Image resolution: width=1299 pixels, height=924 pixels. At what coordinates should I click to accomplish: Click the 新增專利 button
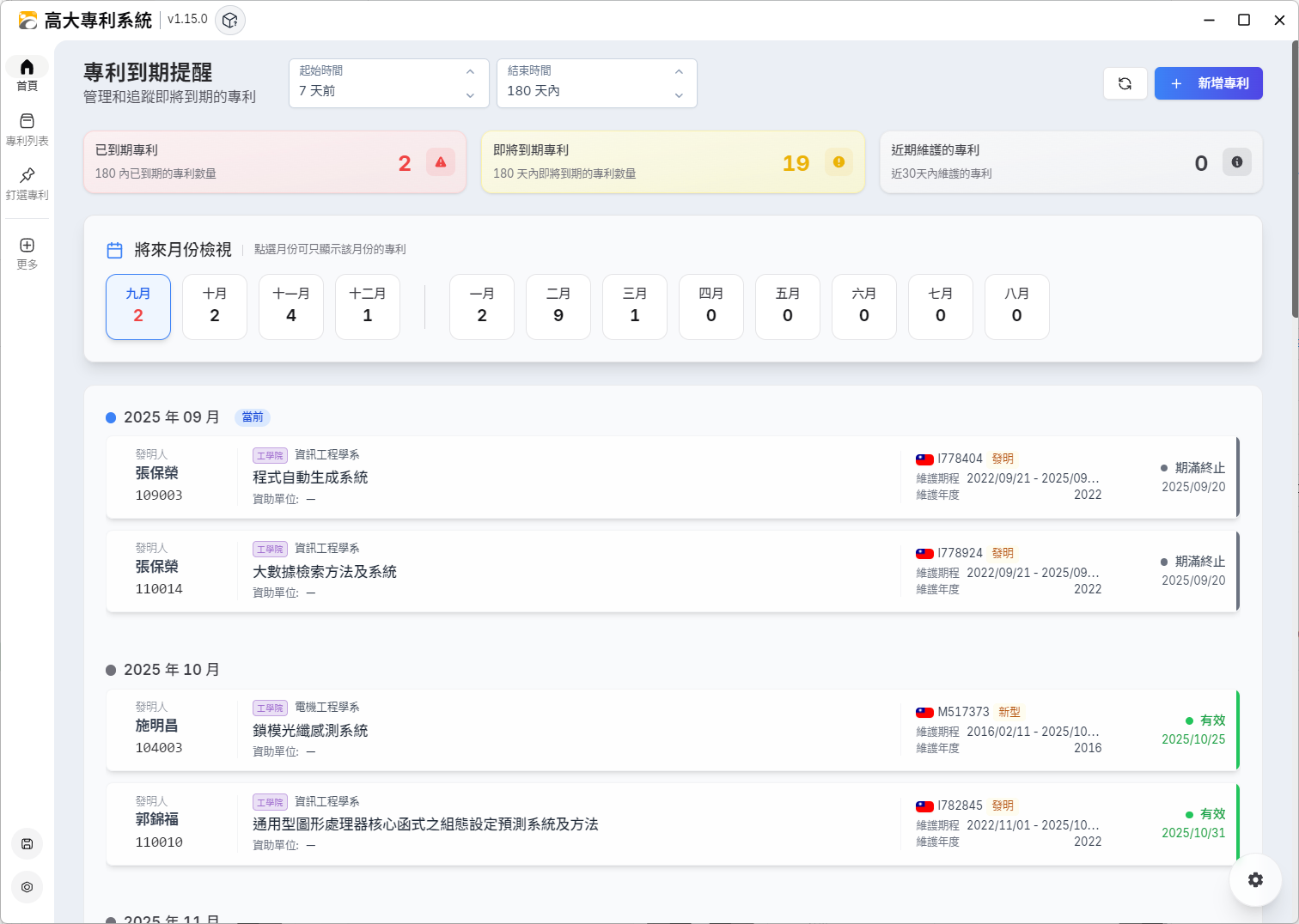1208,83
